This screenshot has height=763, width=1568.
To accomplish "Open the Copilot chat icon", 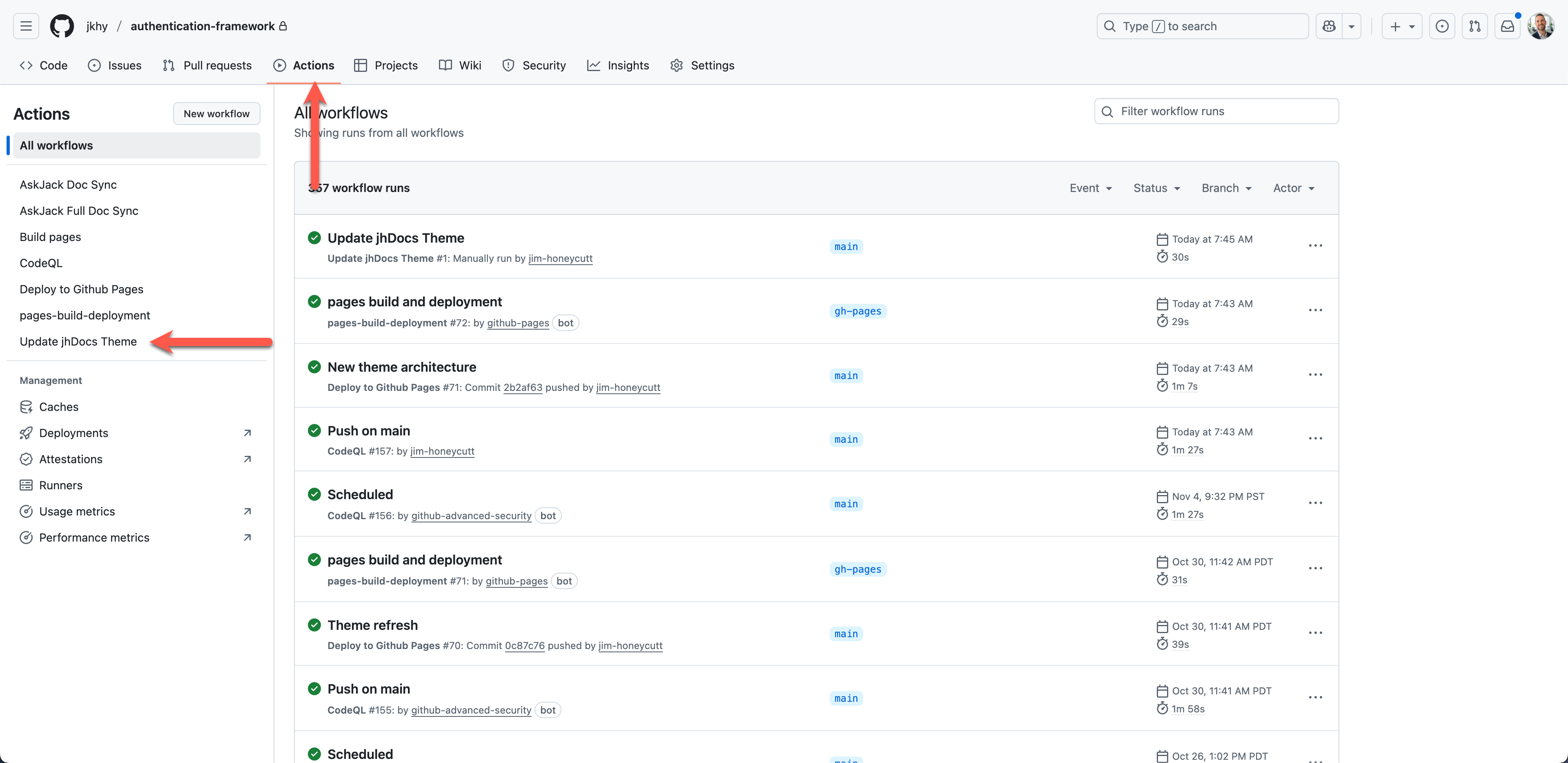I will coord(1329,26).
